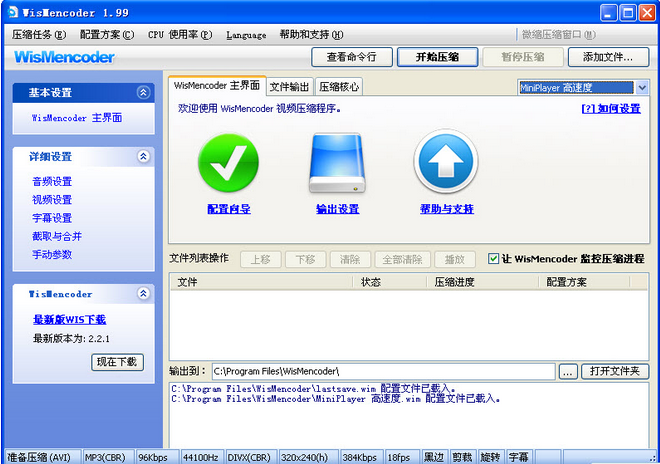The height and width of the screenshot is (464, 660).
Task: Click the 384Kbps status bar entry
Action: coord(362,457)
